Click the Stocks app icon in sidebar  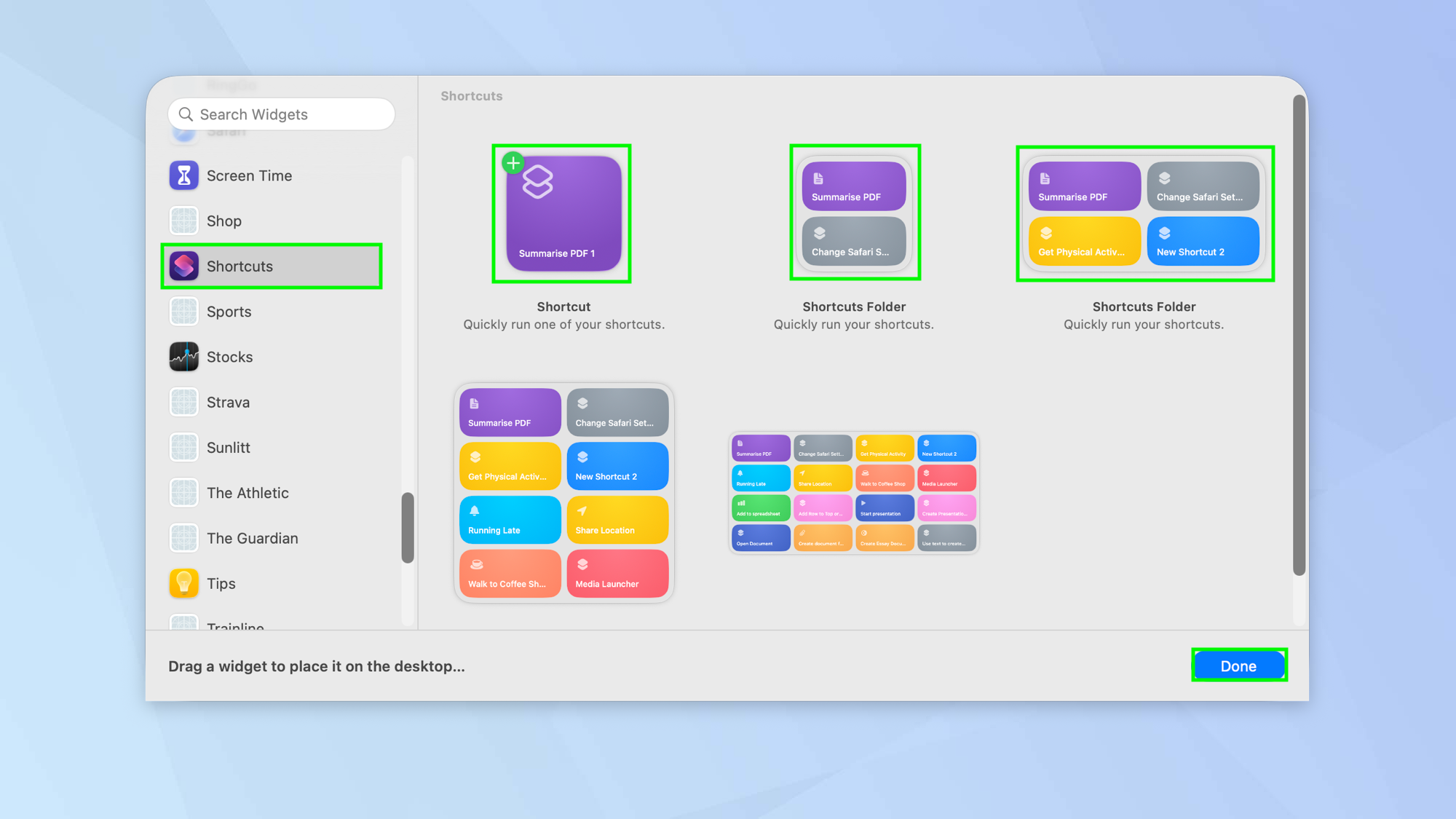(x=183, y=357)
